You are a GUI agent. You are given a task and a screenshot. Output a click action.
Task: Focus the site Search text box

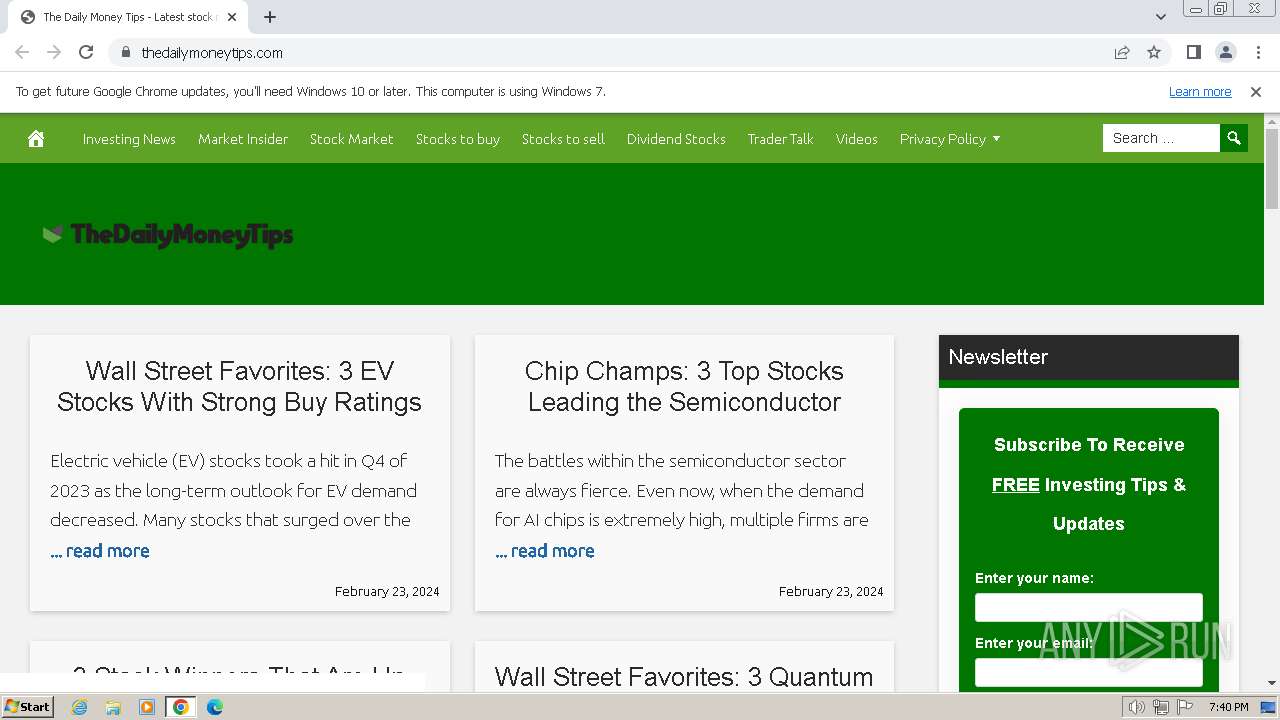(1161, 138)
